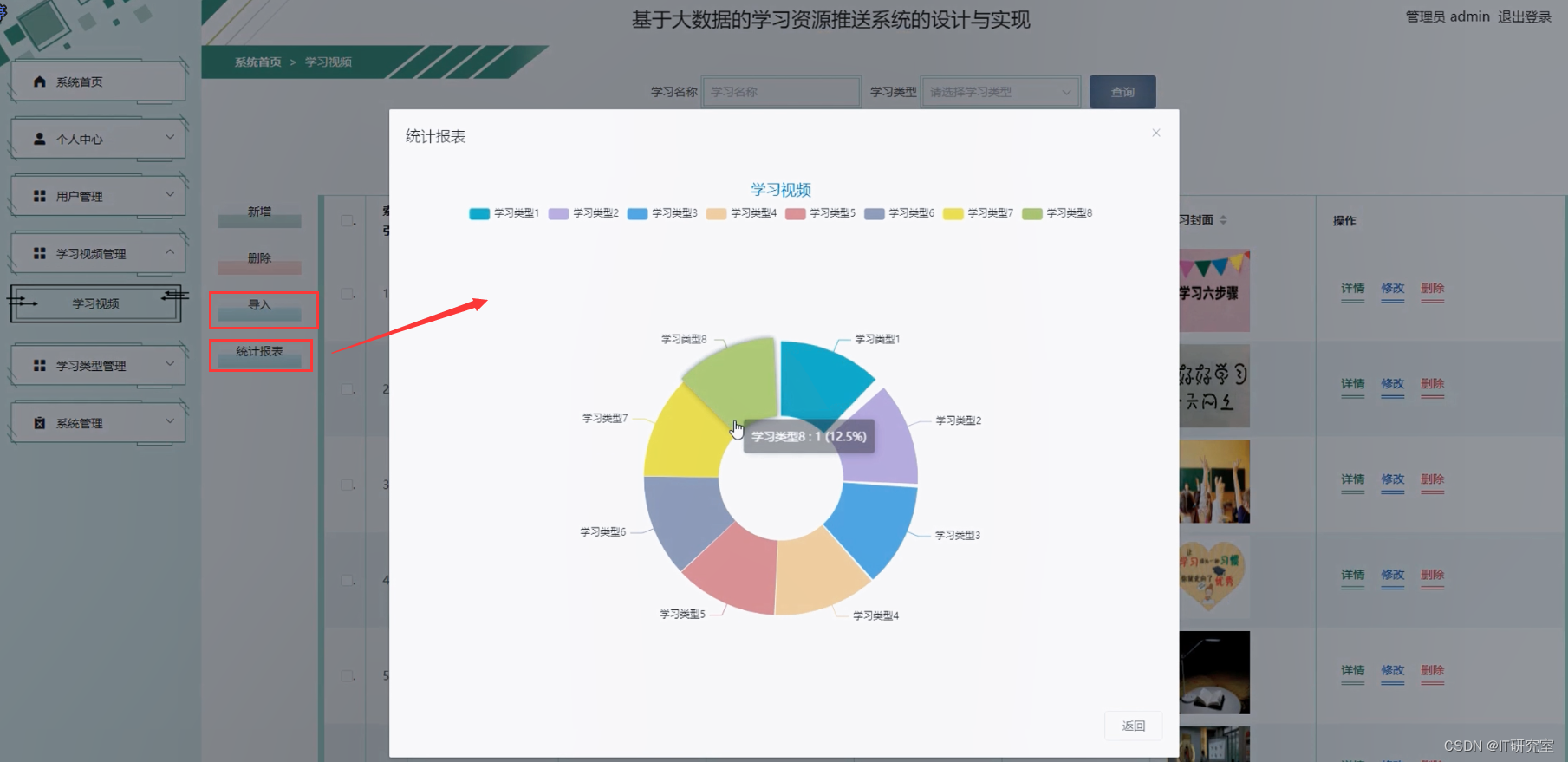
Task: Click the 统计报表 button
Action: point(259,355)
